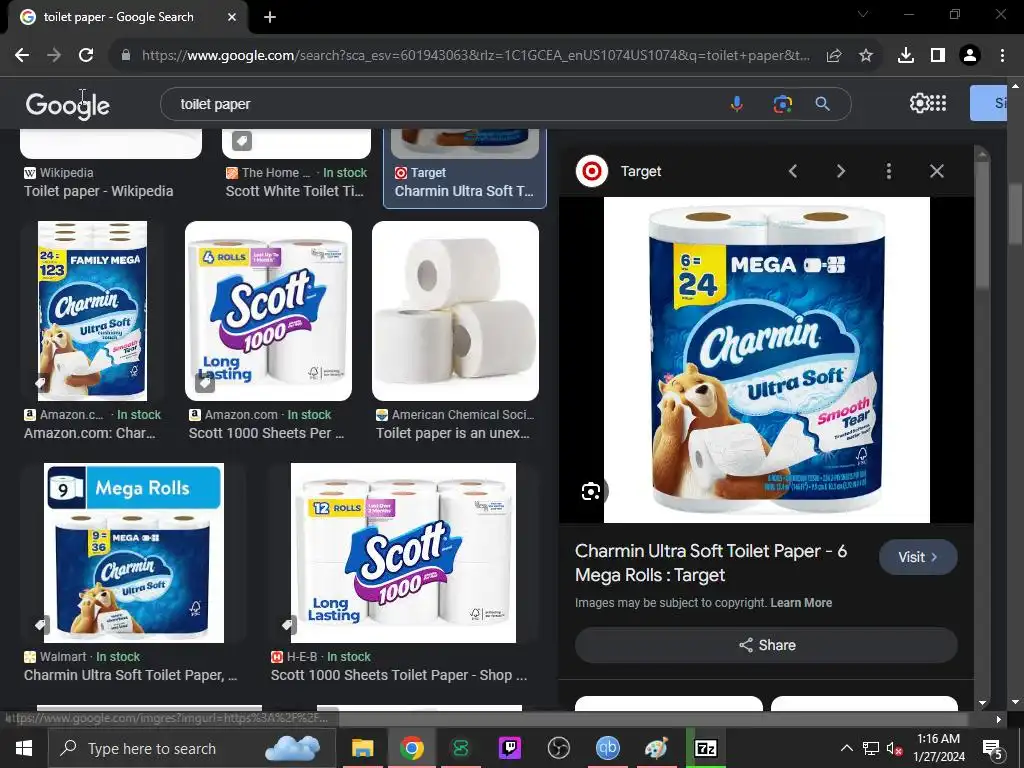The width and height of the screenshot is (1024, 768).
Task: Click the browser forward arrow
Action: (x=54, y=56)
